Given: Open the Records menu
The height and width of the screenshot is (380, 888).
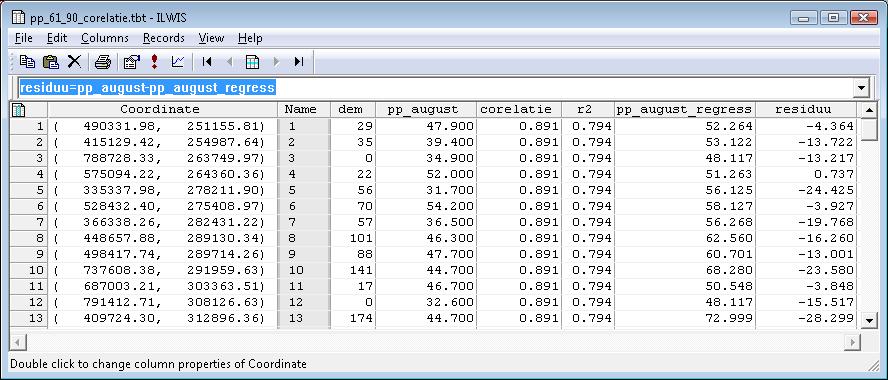Looking at the screenshot, I should coord(164,38).
